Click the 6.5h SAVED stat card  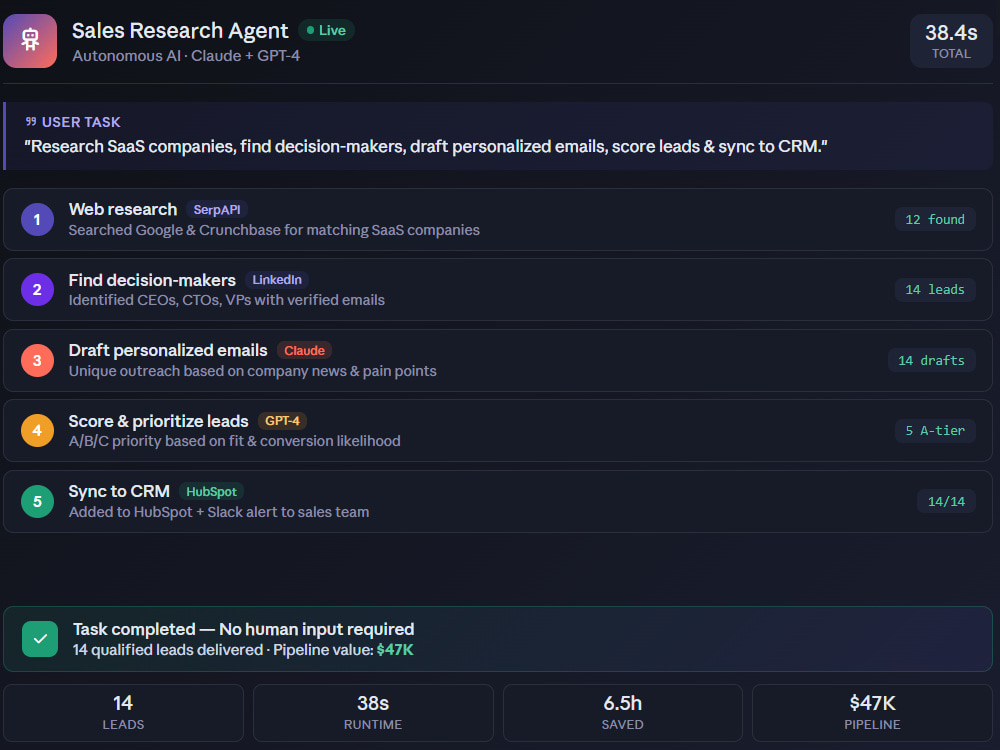pyautogui.click(x=622, y=713)
